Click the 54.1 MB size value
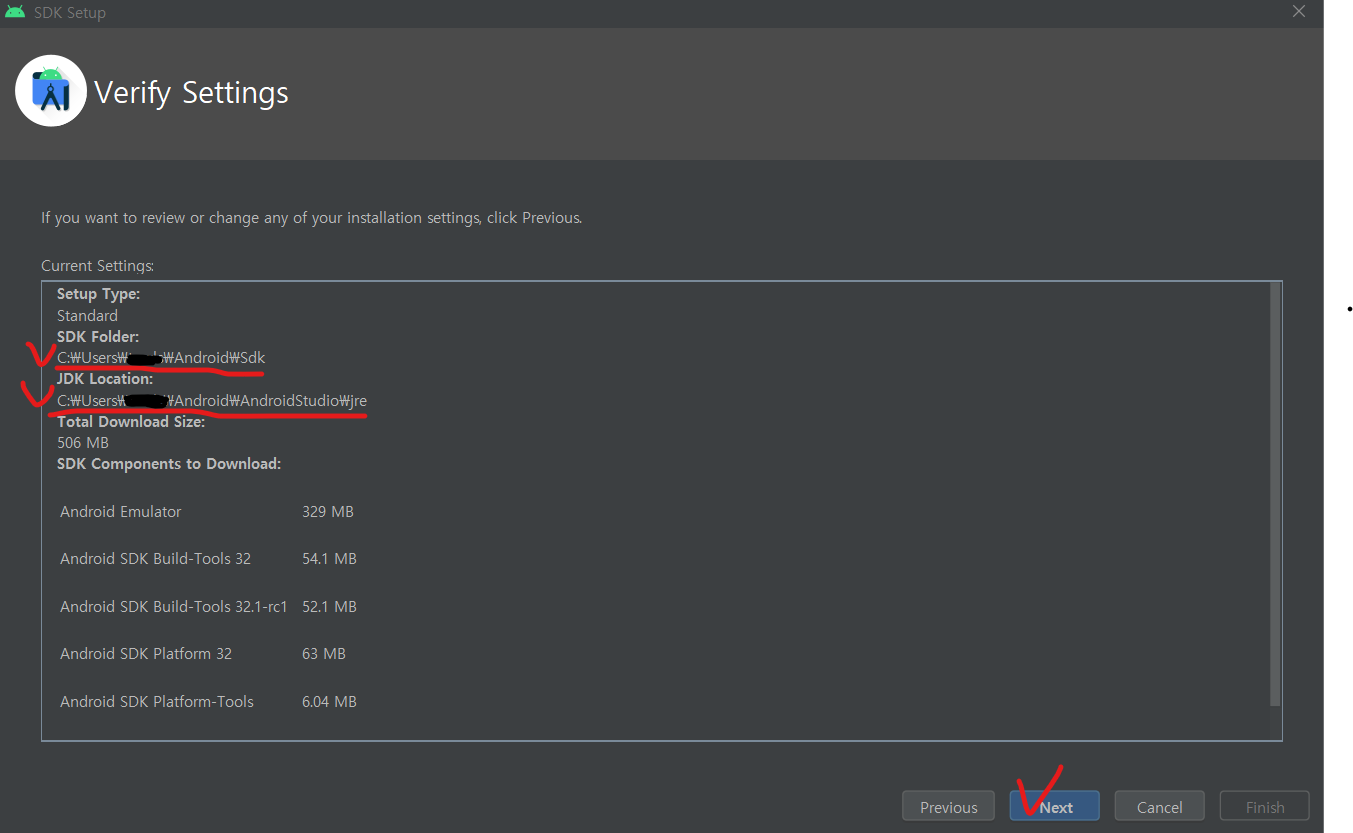 (329, 558)
